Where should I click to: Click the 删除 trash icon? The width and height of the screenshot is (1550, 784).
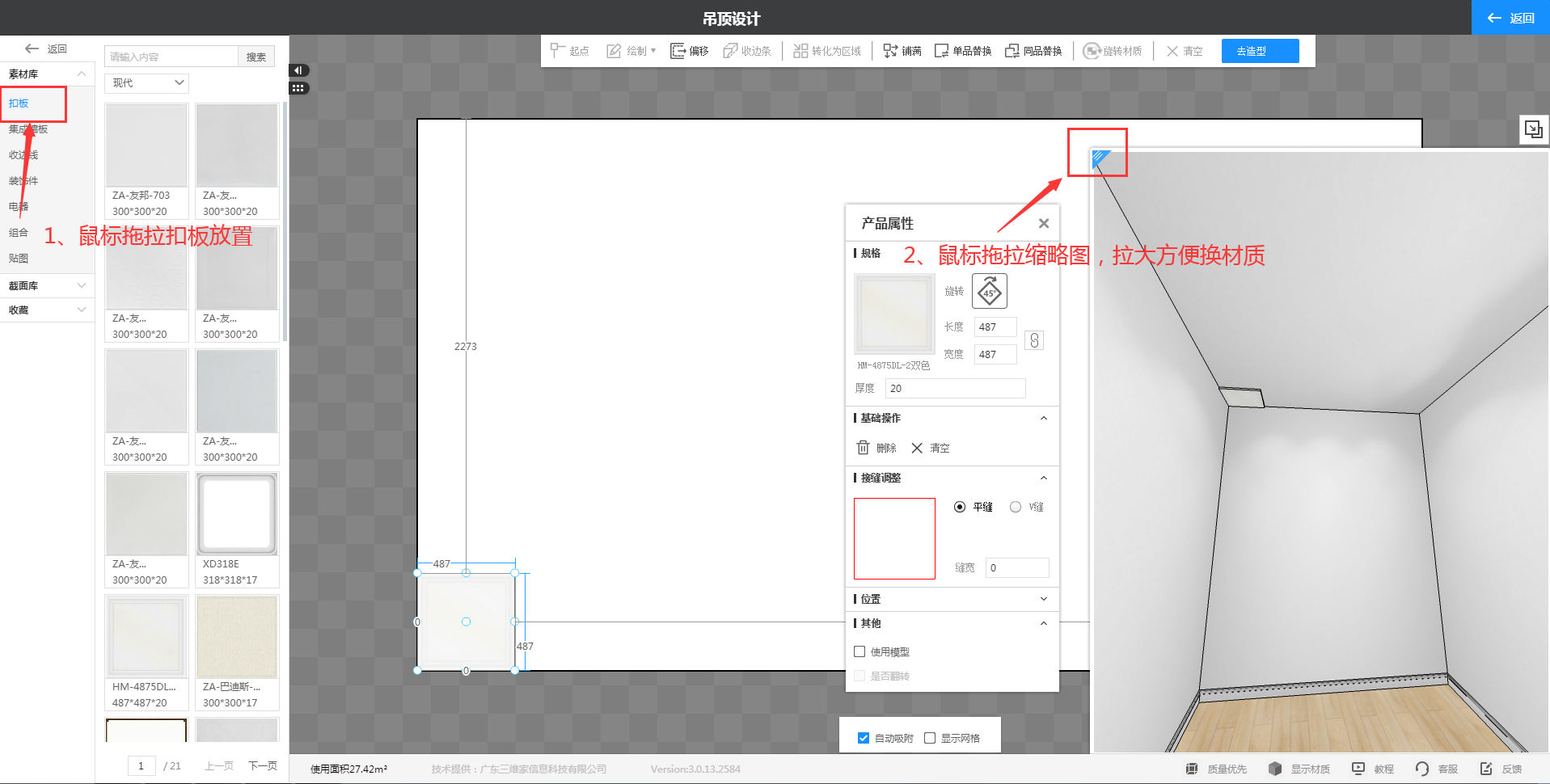pos(864,448)
